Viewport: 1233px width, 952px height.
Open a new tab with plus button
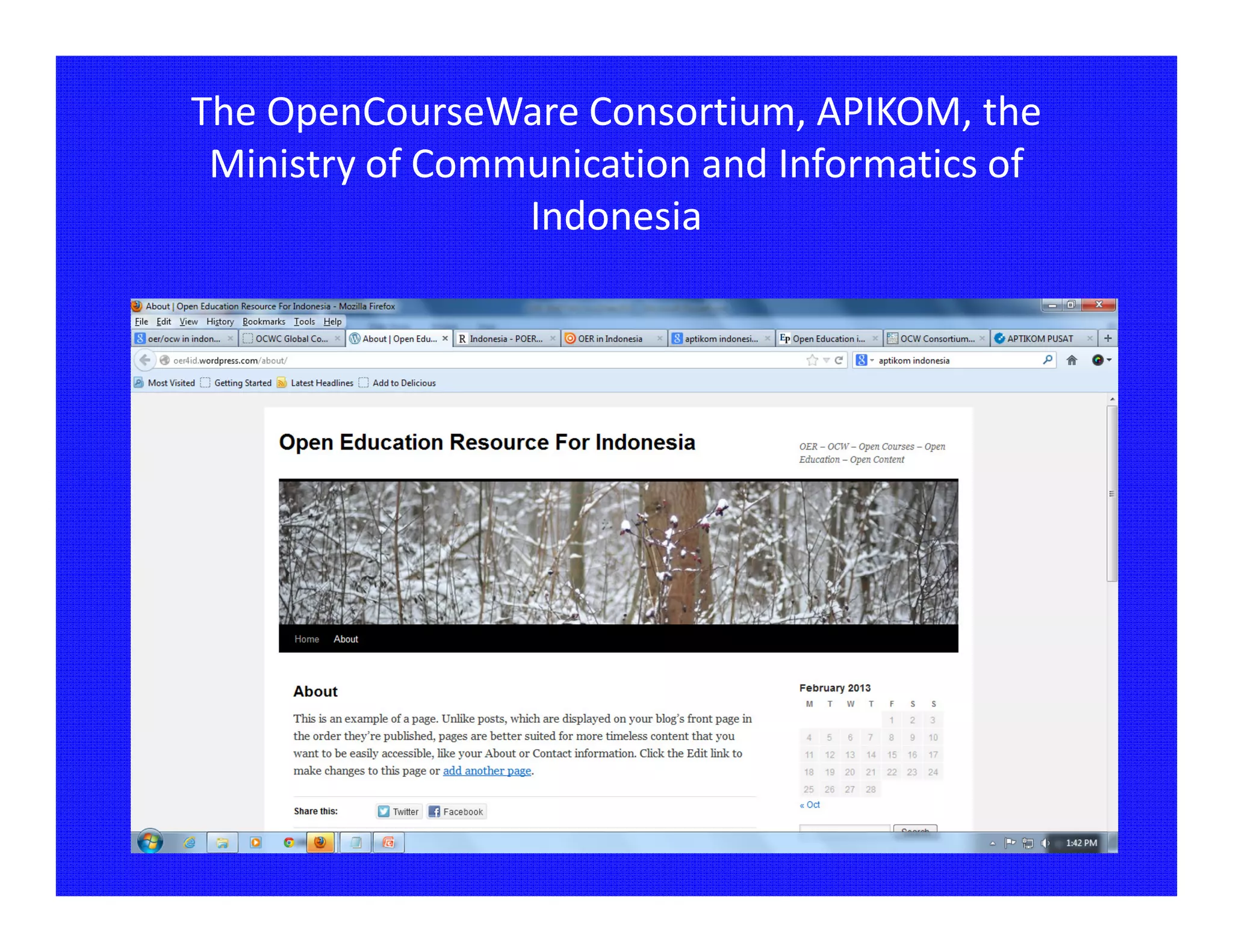(1108, 338)
